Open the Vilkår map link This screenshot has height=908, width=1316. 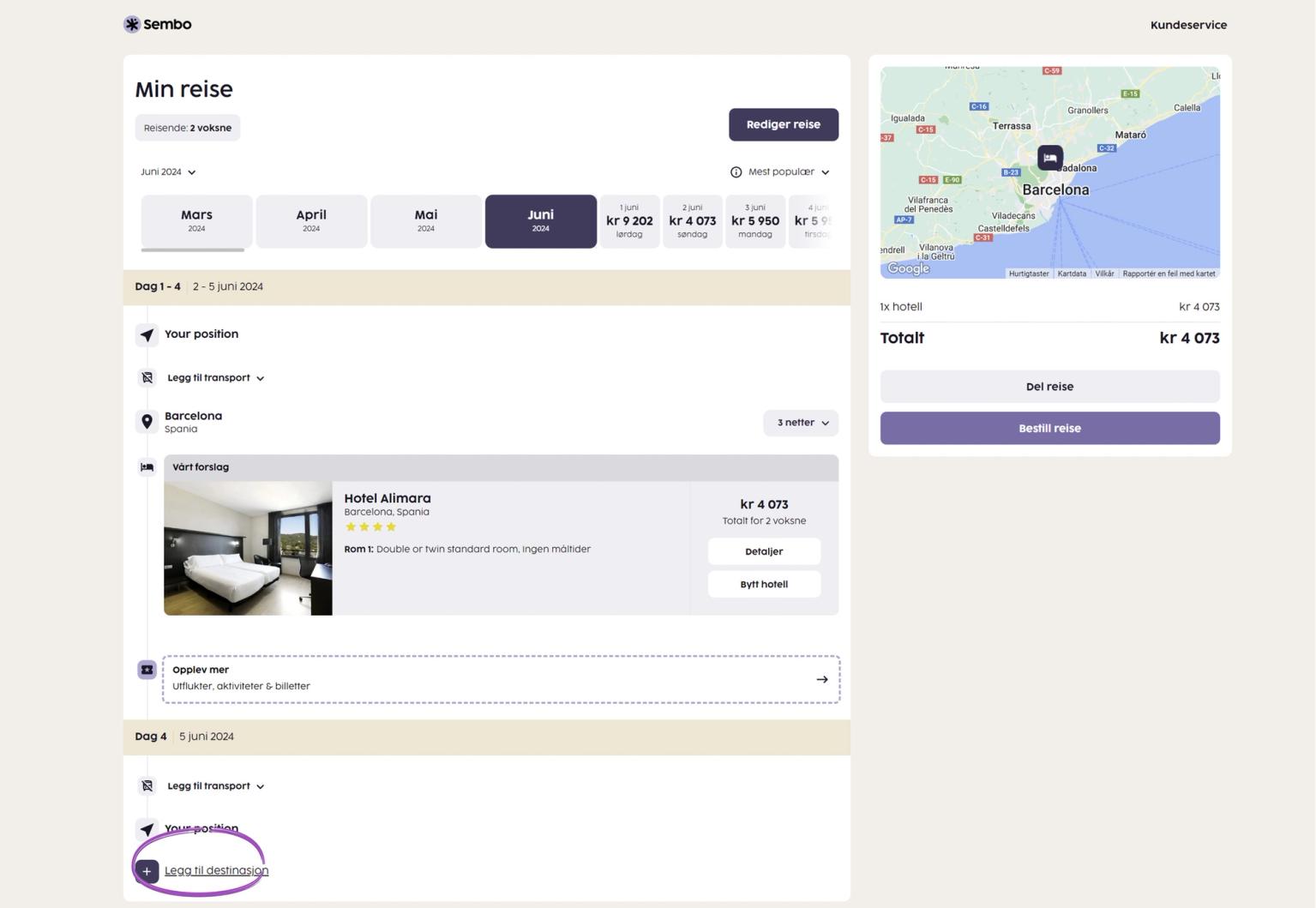coord(1104,274)
